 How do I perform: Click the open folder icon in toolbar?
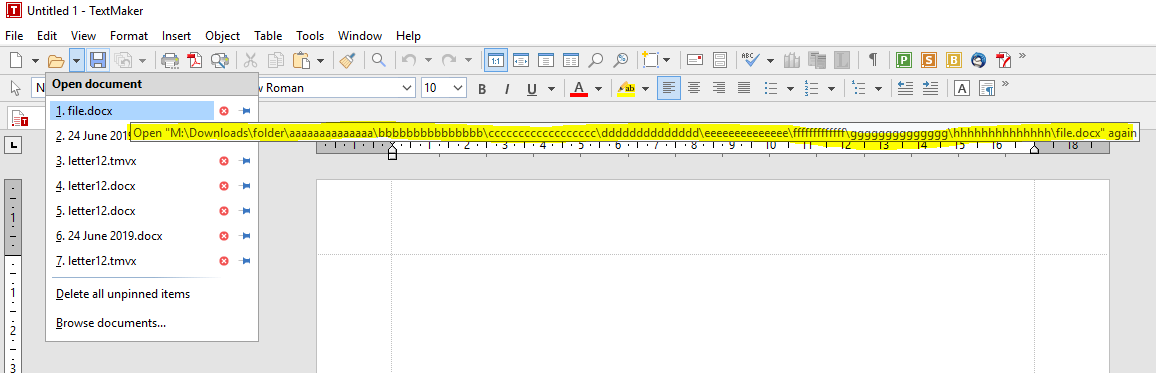tap(56, 60)
